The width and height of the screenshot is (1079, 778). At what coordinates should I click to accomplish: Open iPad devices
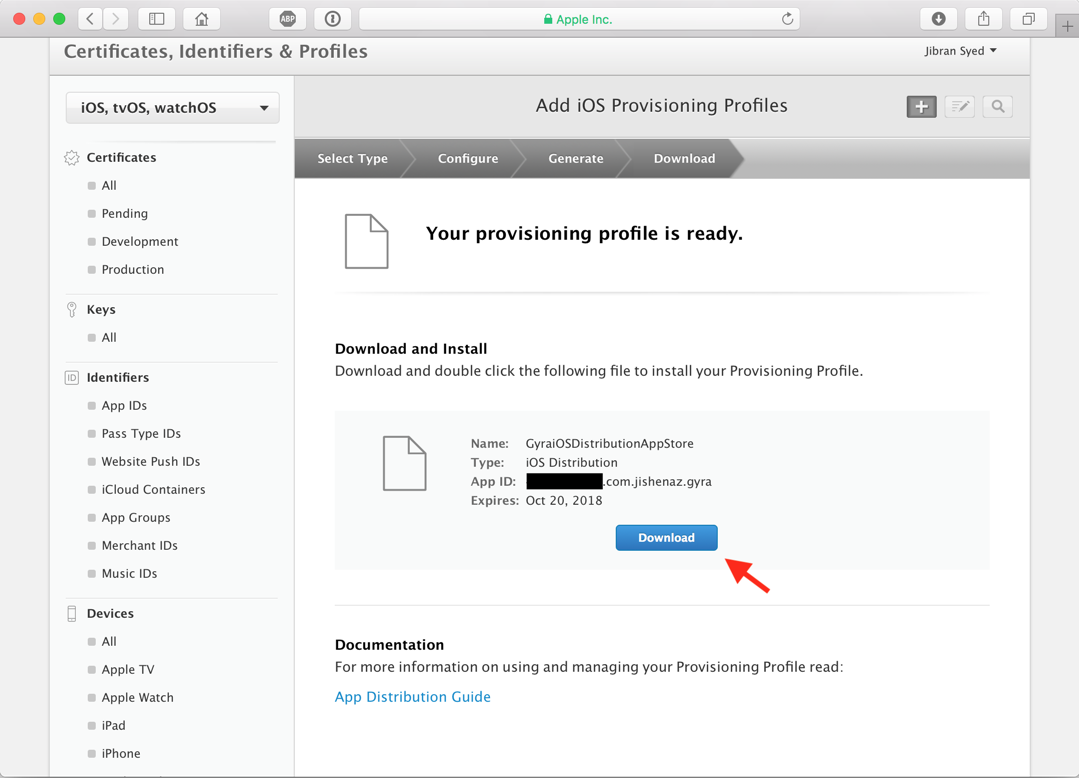pos(114,726)
